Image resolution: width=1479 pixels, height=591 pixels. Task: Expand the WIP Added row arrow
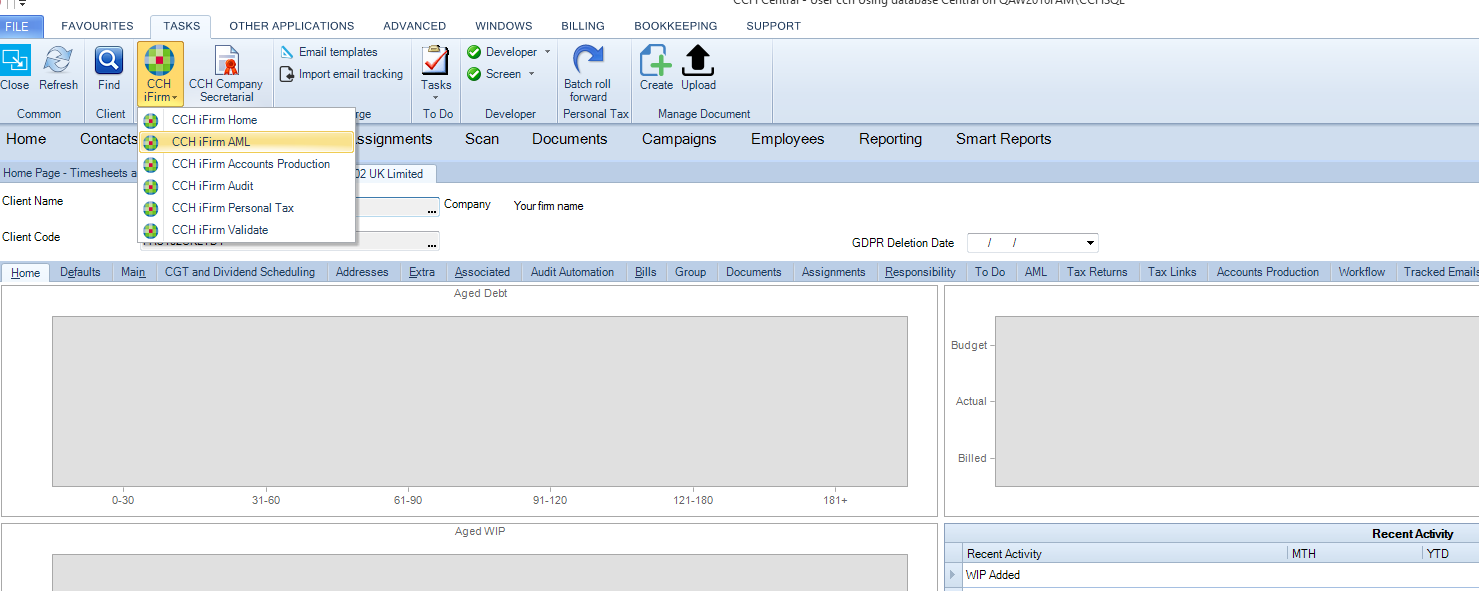pyautogui.click(x=952, y=575)
